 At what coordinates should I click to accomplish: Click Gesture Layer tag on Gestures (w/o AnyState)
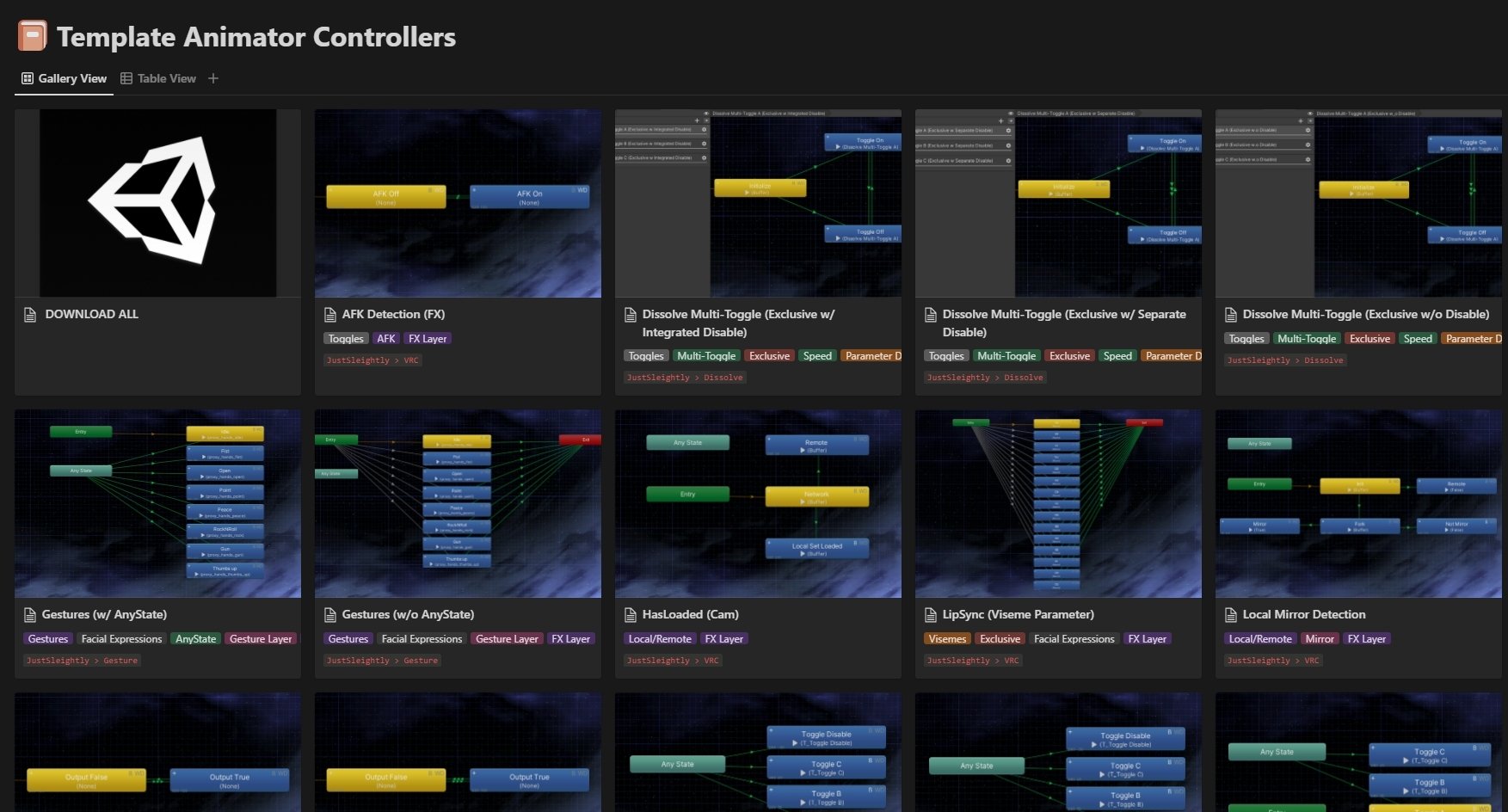[507, 638]
